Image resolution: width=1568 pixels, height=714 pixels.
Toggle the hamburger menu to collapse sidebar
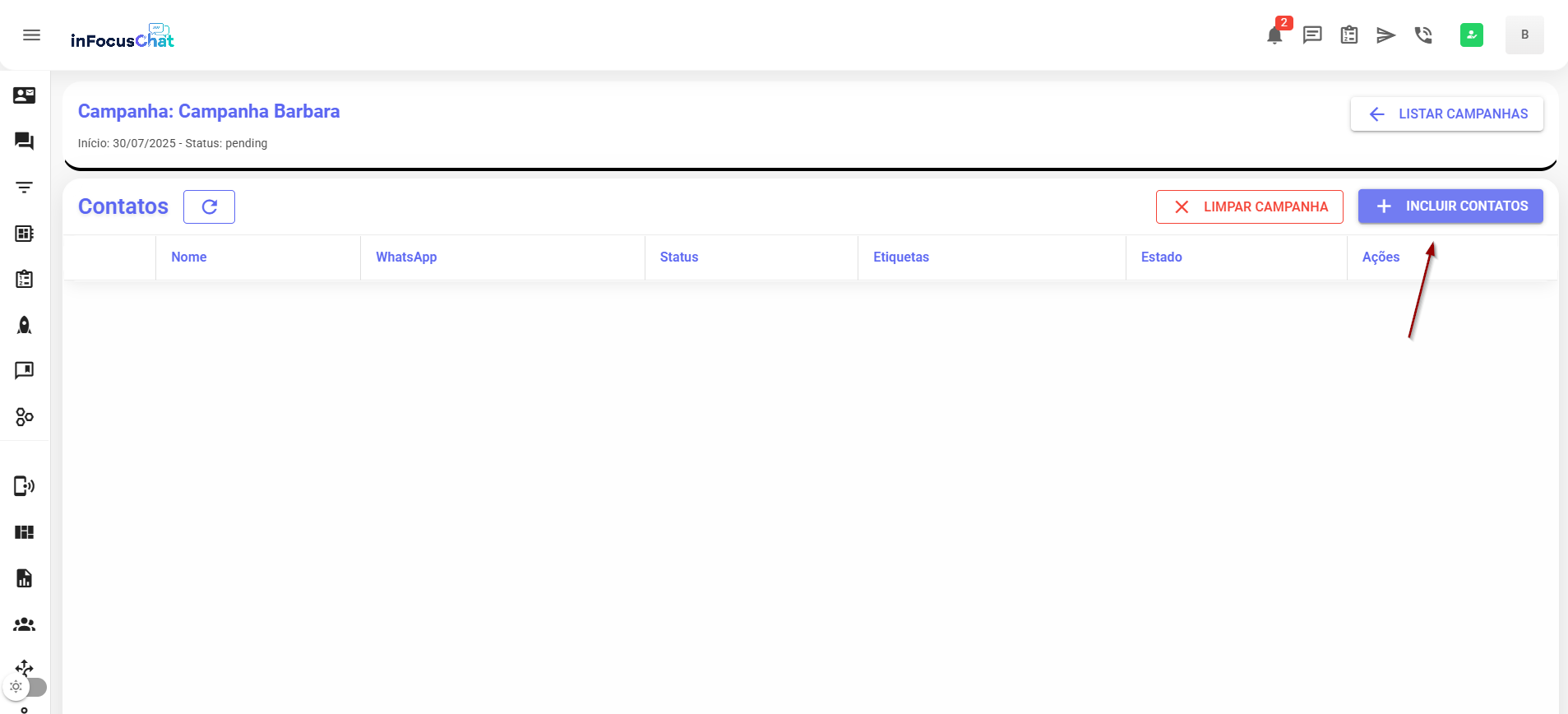tap(31, 35)
